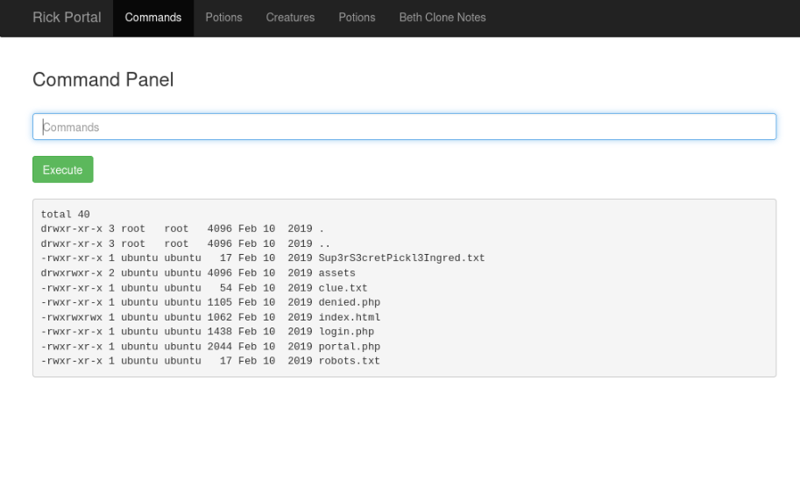Go to the Creatures page
Image resolution: width=800 pixels, height=479 pixels.
[x=290, y=17]
